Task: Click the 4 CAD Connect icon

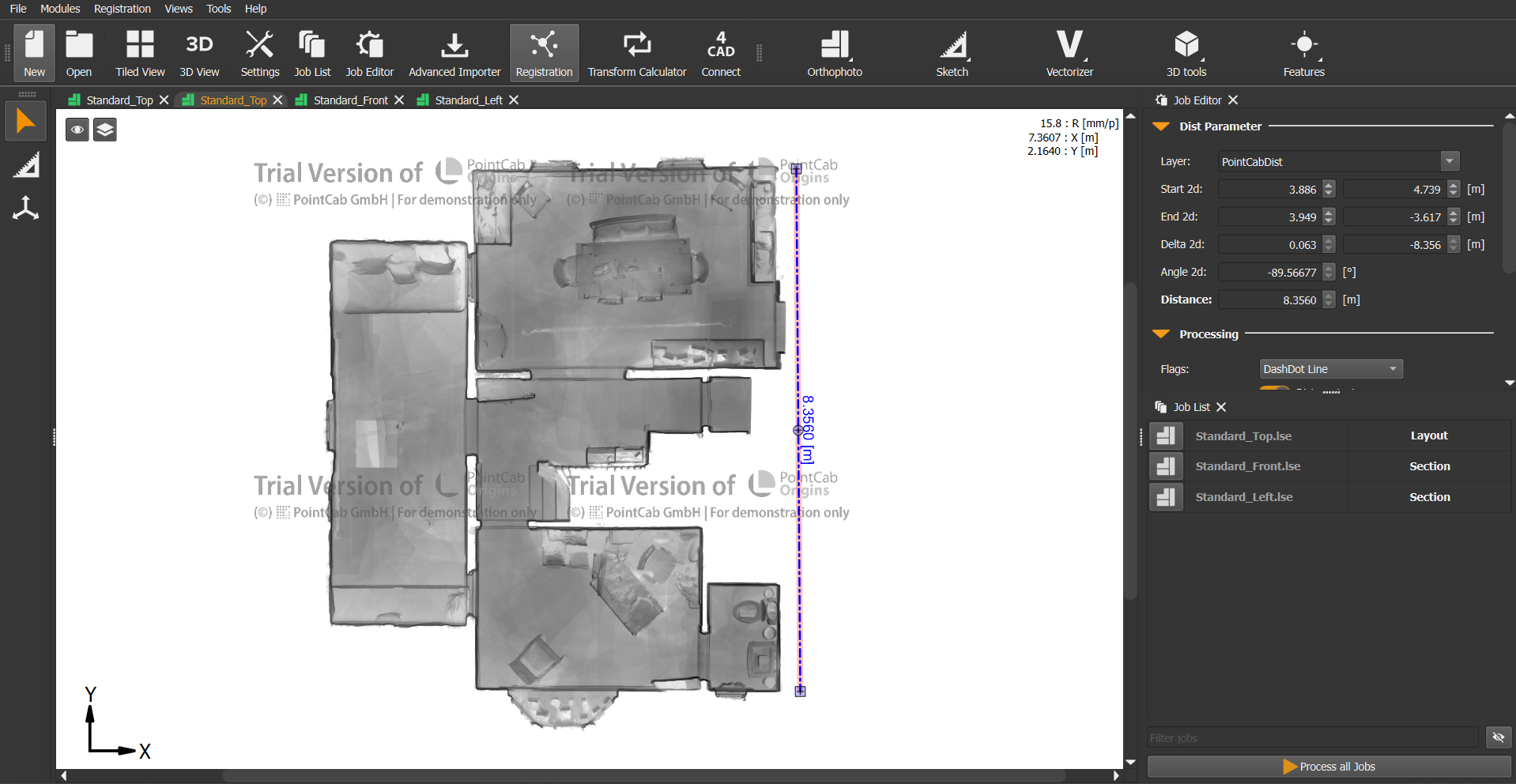Action: [721, 52]
